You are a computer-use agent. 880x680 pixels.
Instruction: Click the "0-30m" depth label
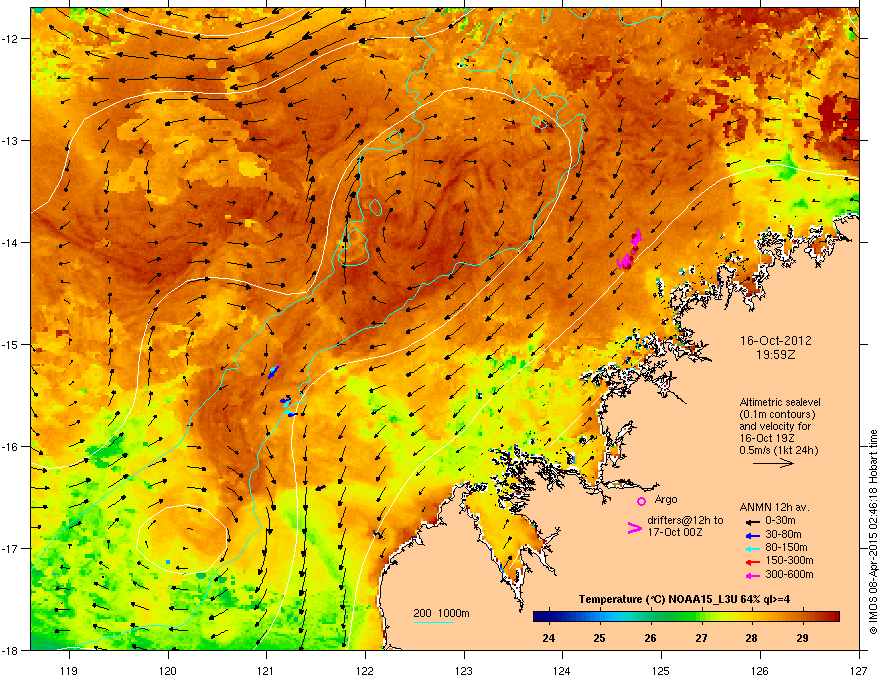(780, 521)
